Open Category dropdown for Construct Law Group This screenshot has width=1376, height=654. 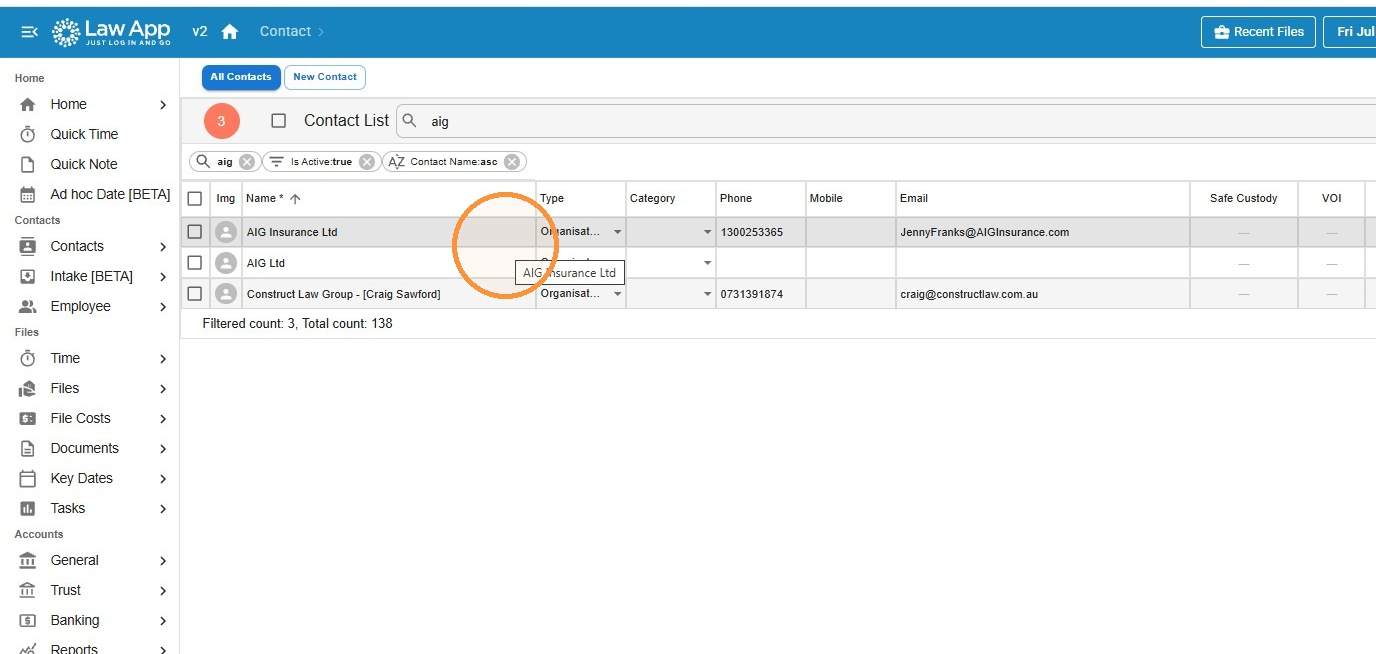pos(707,294)
